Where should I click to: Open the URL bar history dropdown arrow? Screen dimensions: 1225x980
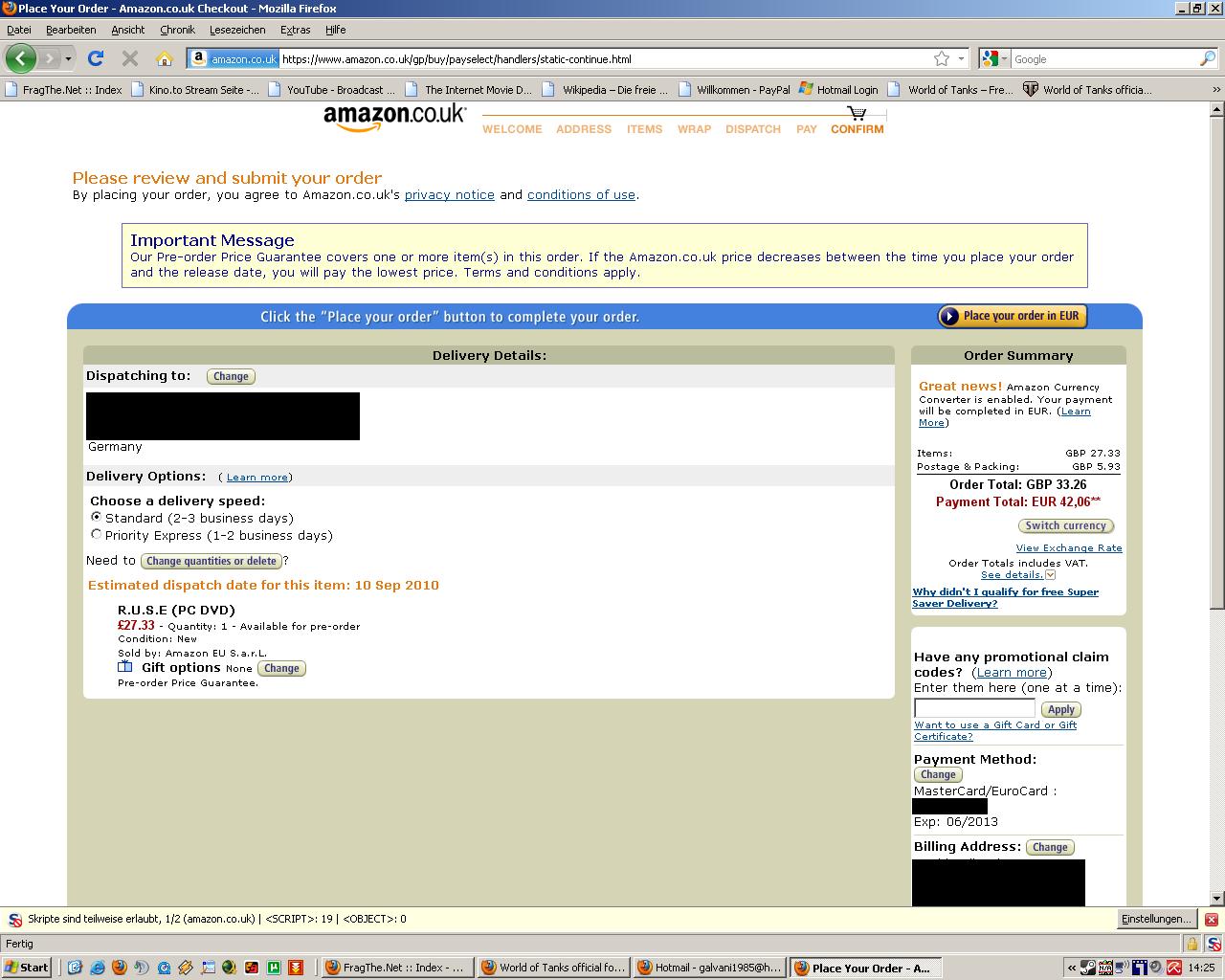tap(961, 58)
